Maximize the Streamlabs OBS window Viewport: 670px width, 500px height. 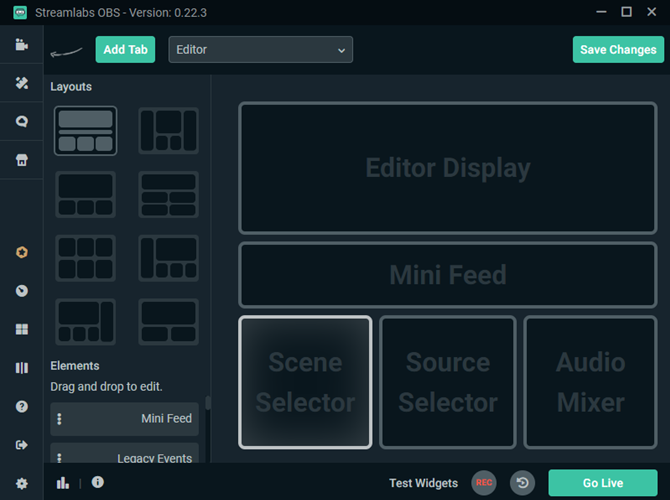pyautogui.click(x=626, y=12)
